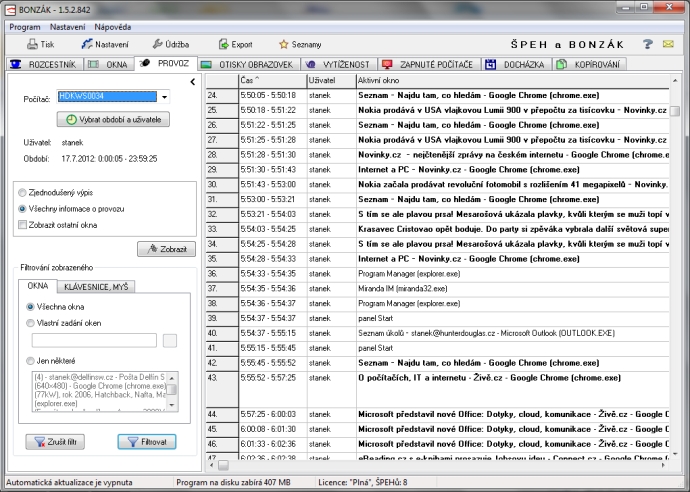This screenshot has width=690, height=492.
Task: Select Zjednodušený výpis radio button
Action: (22, 193)
